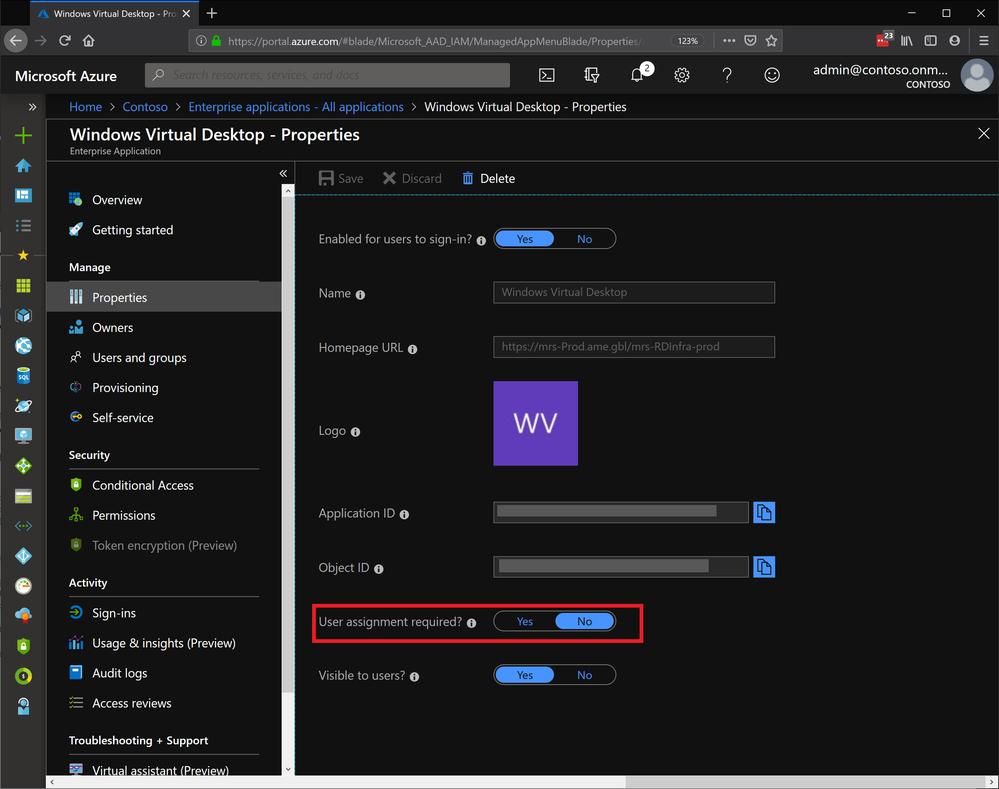Open Virtual machines monitor icon
Screen dimensions: 999x789
pyautogui.click(x=24, y=436)
